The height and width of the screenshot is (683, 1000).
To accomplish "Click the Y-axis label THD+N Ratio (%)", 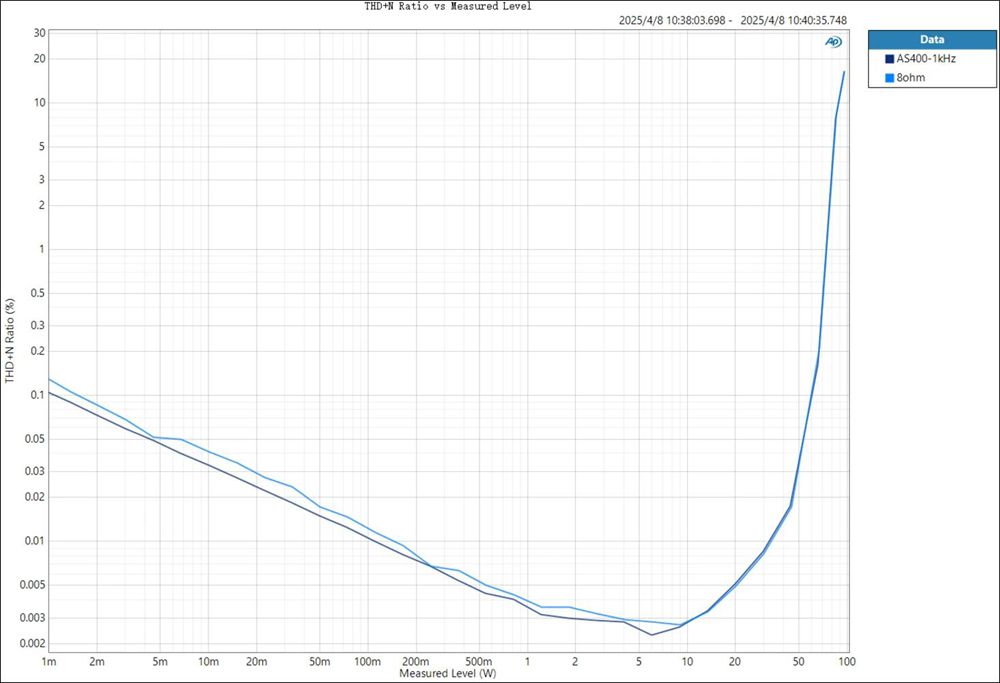I will 10,341.
